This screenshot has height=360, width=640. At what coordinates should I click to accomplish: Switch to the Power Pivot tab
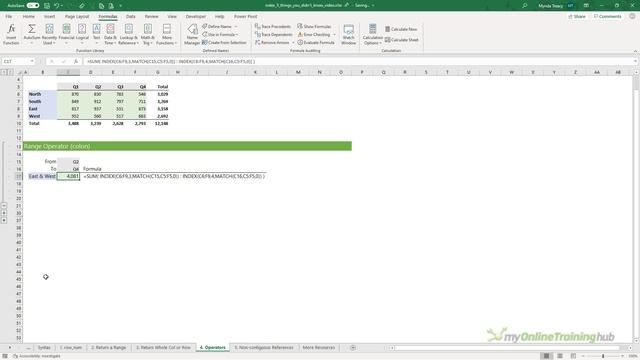pyautogui.click(x=245, y=16)
